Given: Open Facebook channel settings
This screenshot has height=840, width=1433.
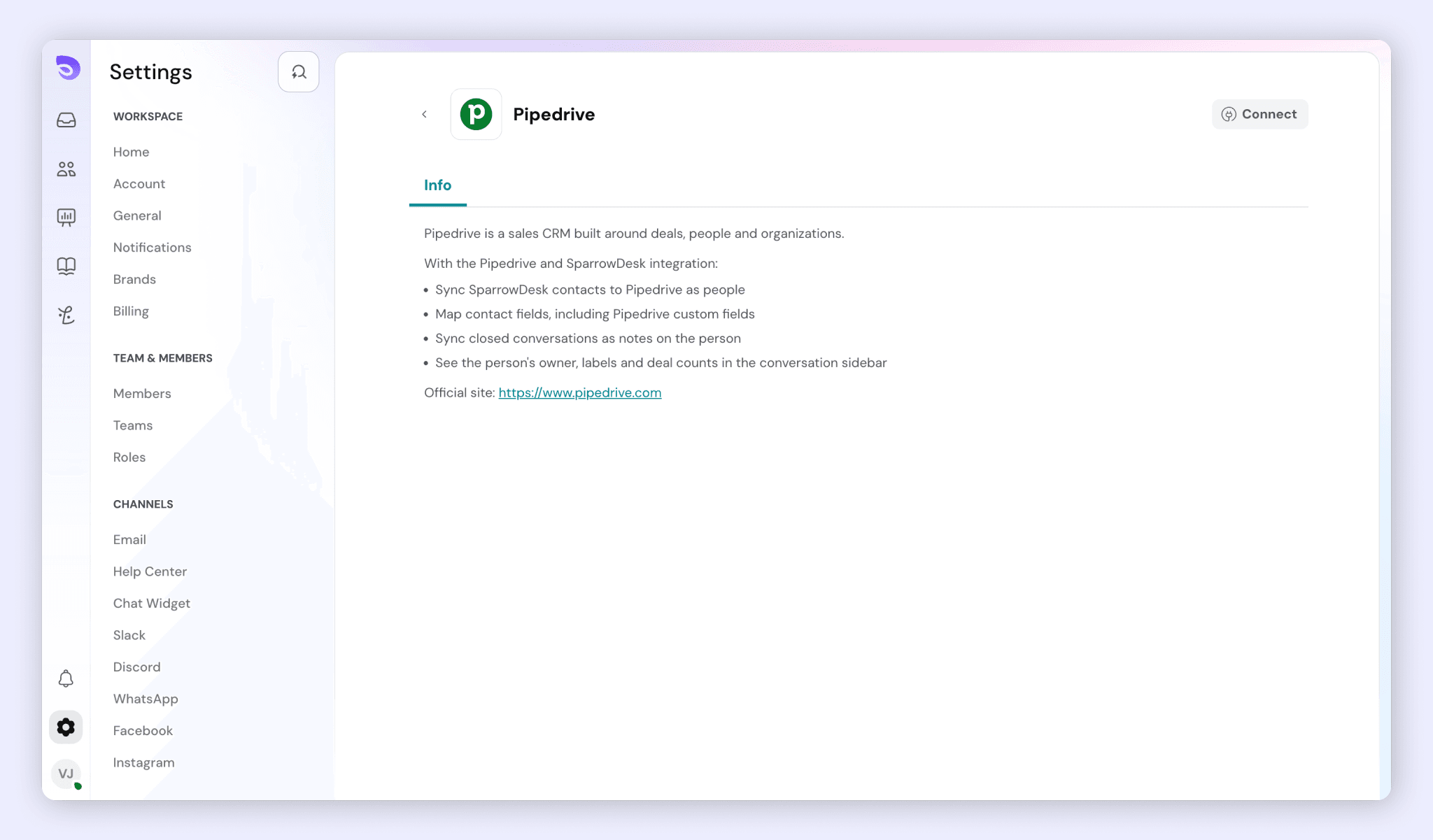Looking at the screenshot, I should coord(143,731).
